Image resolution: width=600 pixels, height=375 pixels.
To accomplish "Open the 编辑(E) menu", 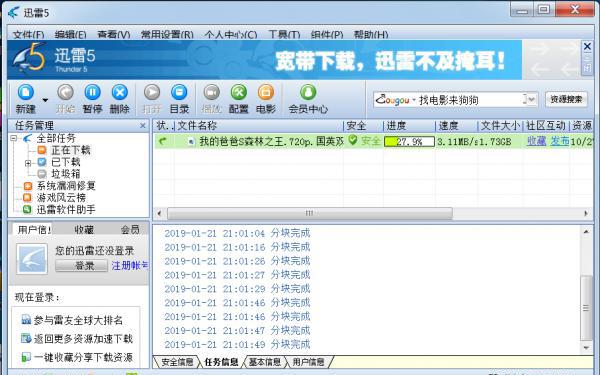I will coord(70,35).
